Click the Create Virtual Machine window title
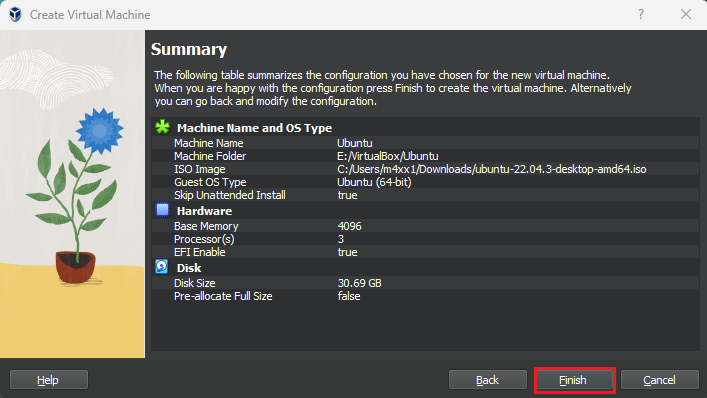The height and width of the screenshot is (398, 707). pos(90,15)
